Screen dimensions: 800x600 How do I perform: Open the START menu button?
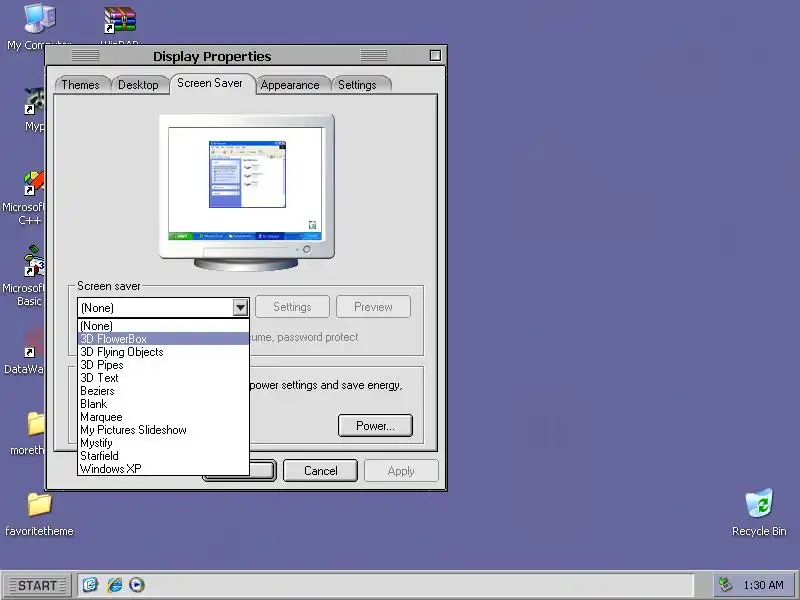tap(36, 585)
